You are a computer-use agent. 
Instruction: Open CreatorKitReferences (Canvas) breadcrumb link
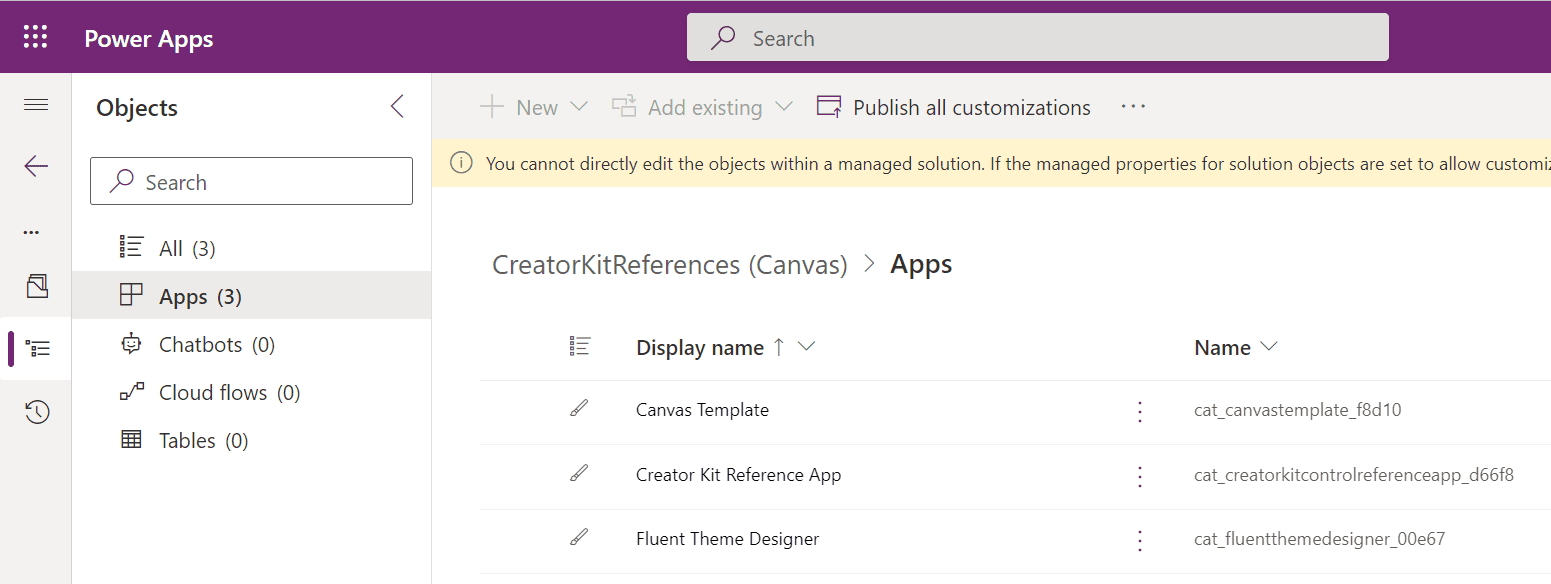(x=670, y=264)
